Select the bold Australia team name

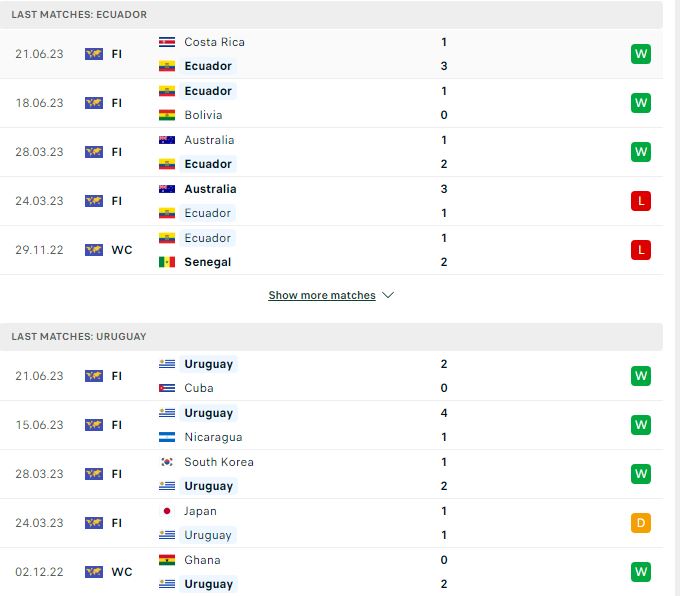(x=210, y=189)
